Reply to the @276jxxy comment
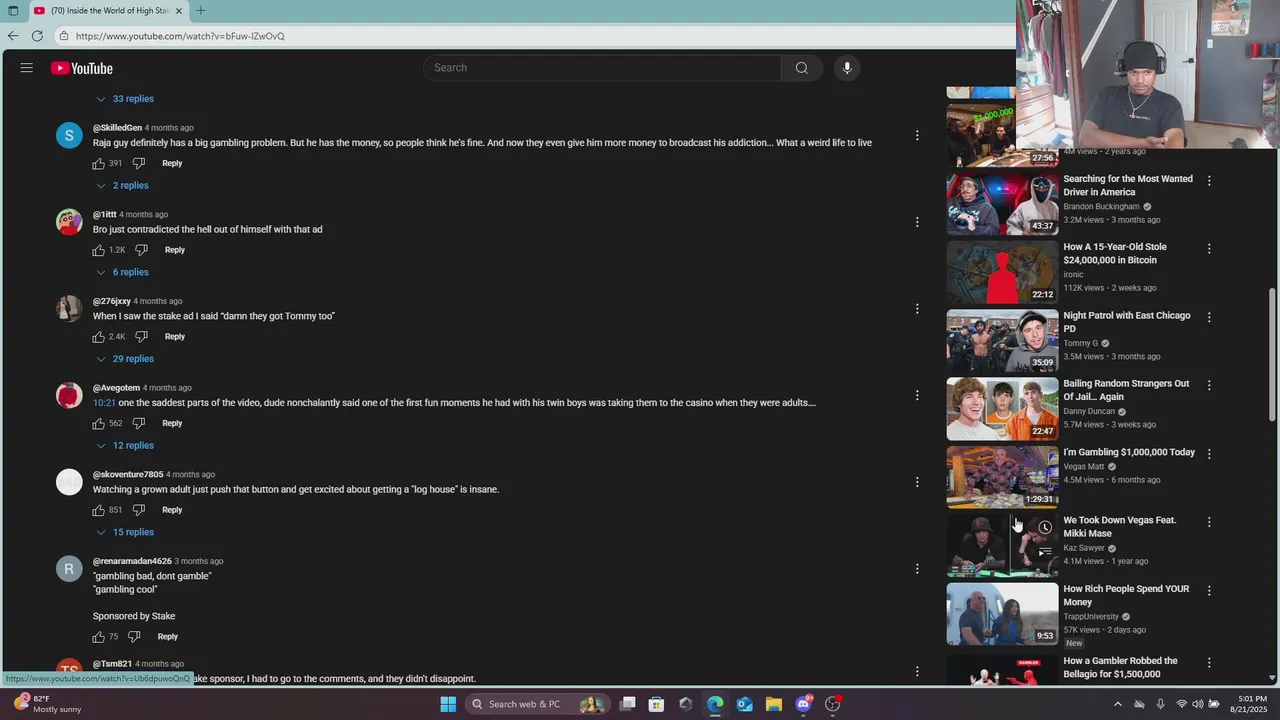Screen dimensions: 1280x720 [175, 337]
